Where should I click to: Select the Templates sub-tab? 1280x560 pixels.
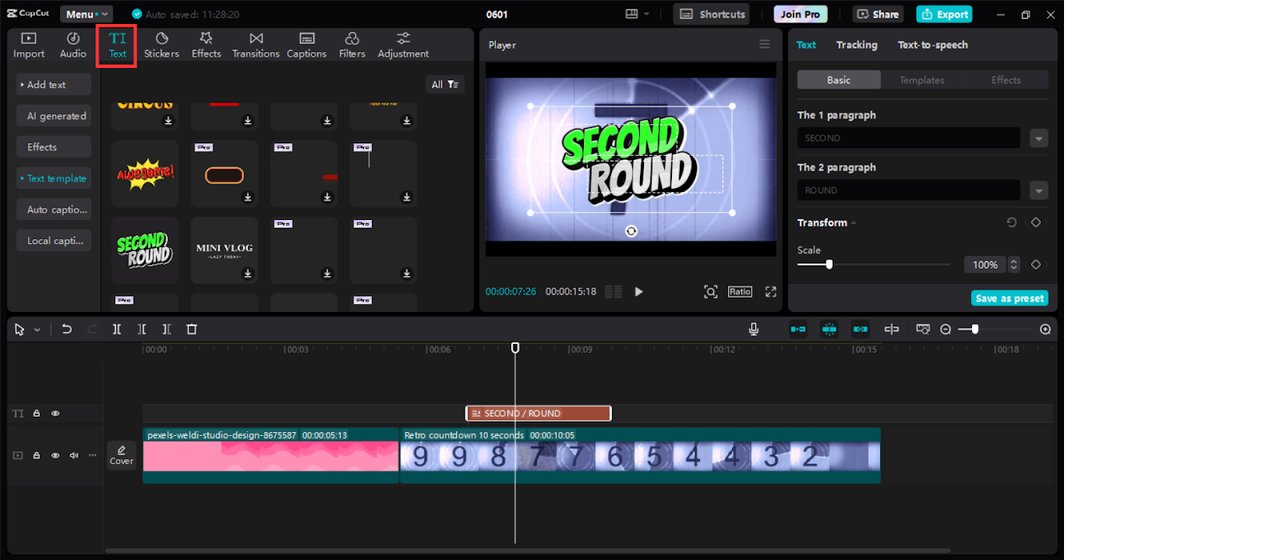coord(922,80)
